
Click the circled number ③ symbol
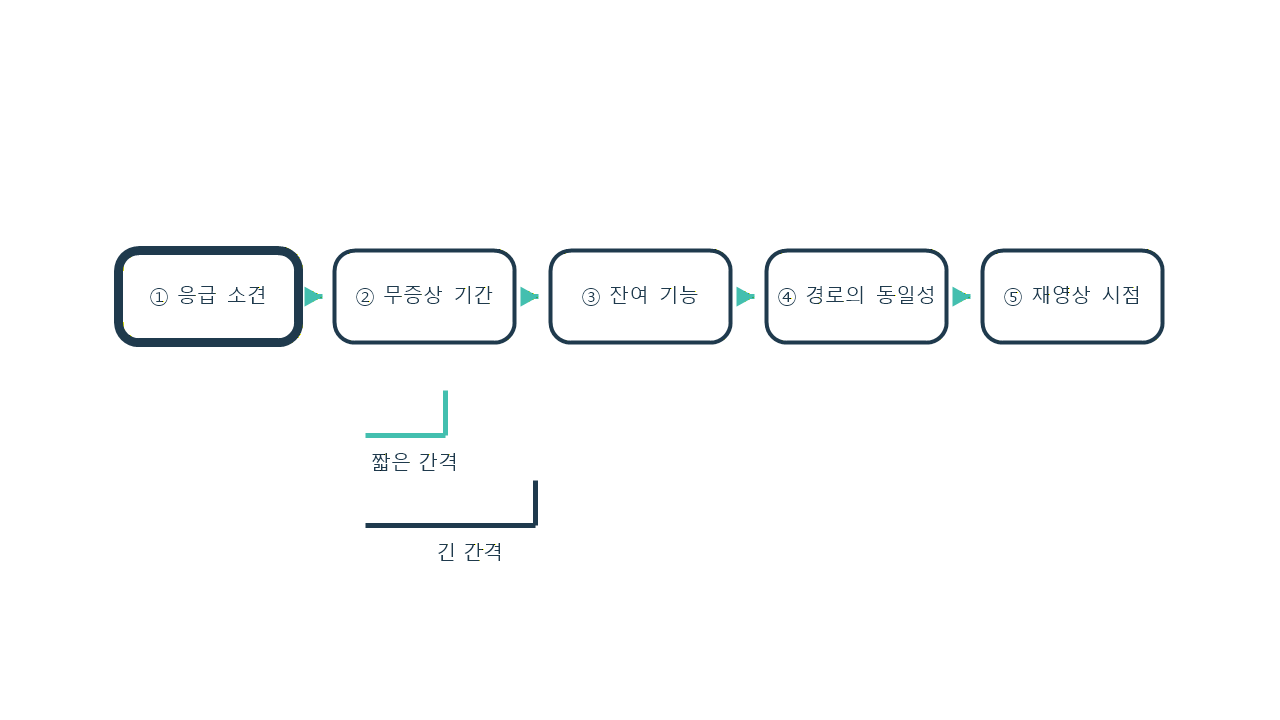click(x=591, y=297)
